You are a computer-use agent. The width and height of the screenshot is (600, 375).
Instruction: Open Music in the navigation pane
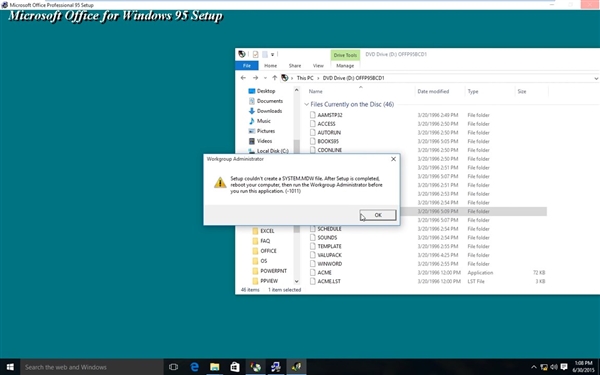click(260, 121)
